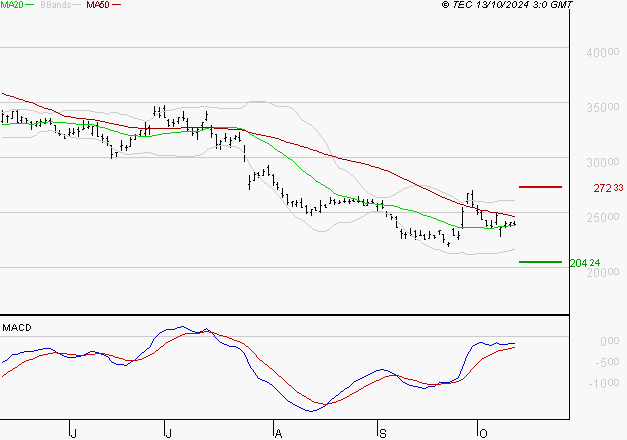The width and height of the screenshot is (627, 440).
Task: Click the MACD -5.00 axis label
Action: [x=607, y=362]
